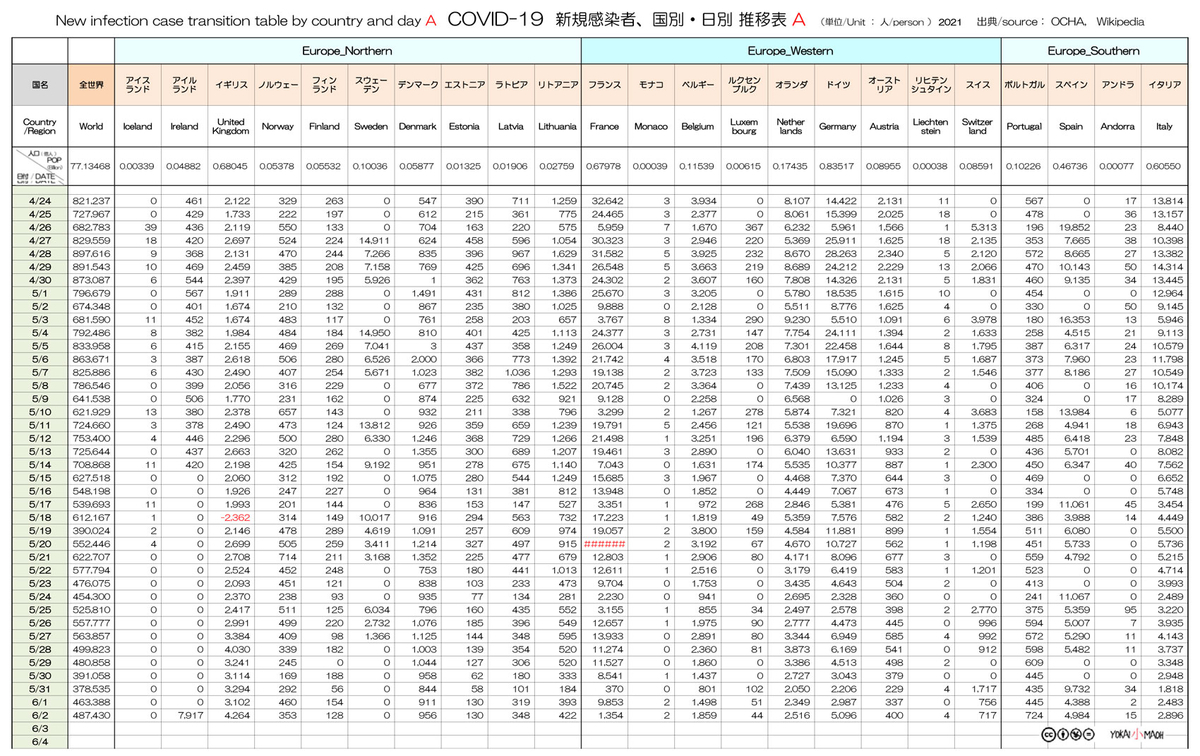The height and width of the screenshot is (756, 1200).
Task: Select the Andorra column header
Action: pyautogui.click(x=1117, y=127)
